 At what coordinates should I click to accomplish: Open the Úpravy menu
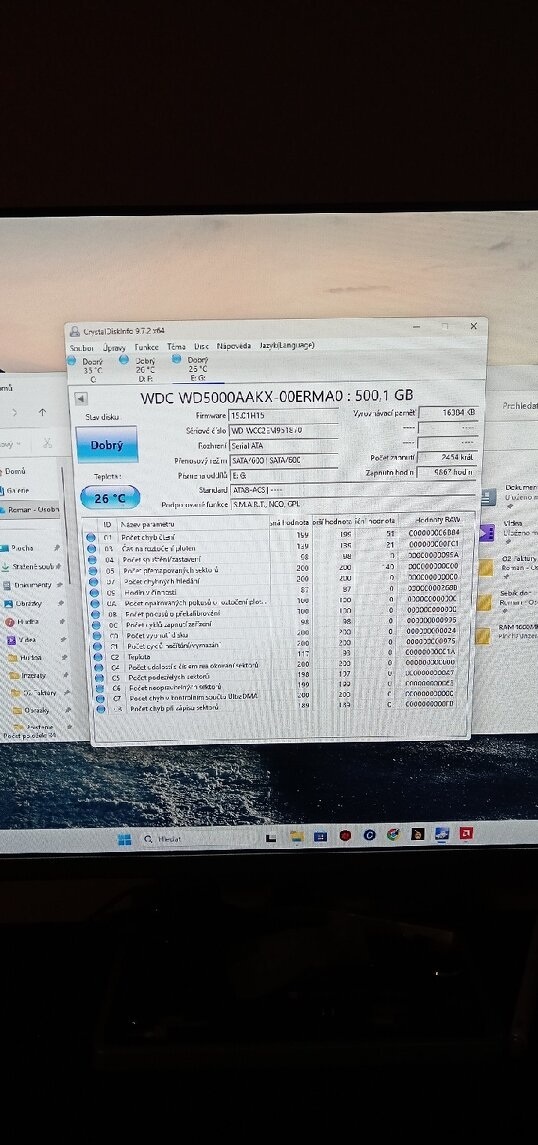(115, 346)
